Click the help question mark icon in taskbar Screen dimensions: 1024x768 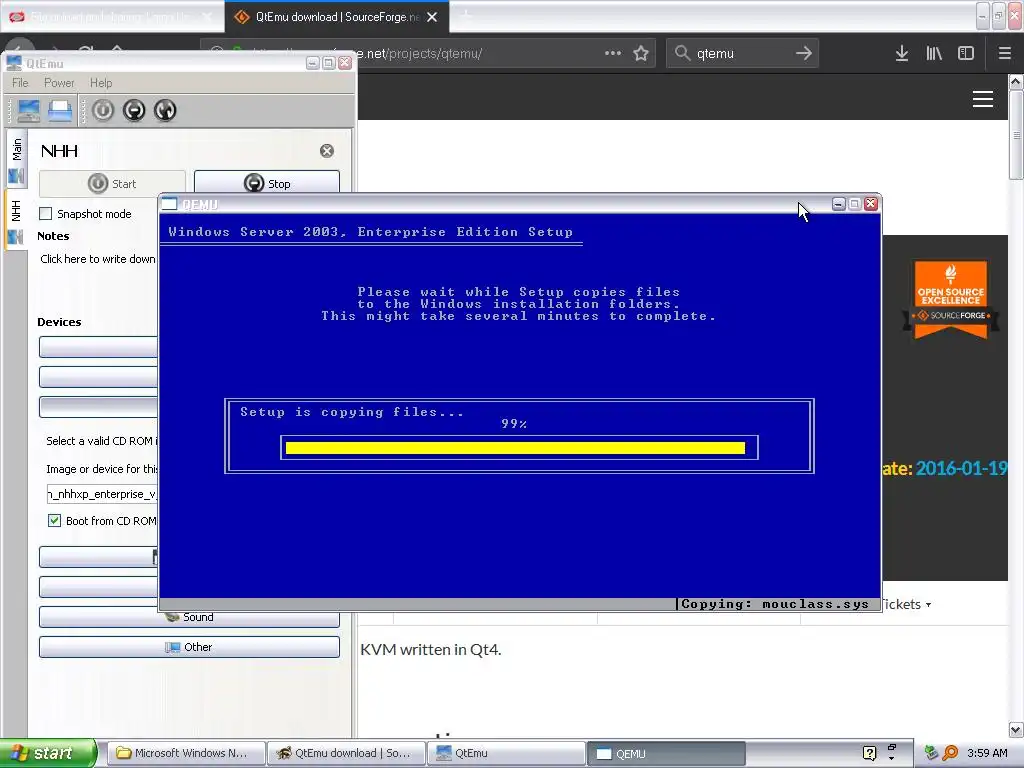point(869,753)
